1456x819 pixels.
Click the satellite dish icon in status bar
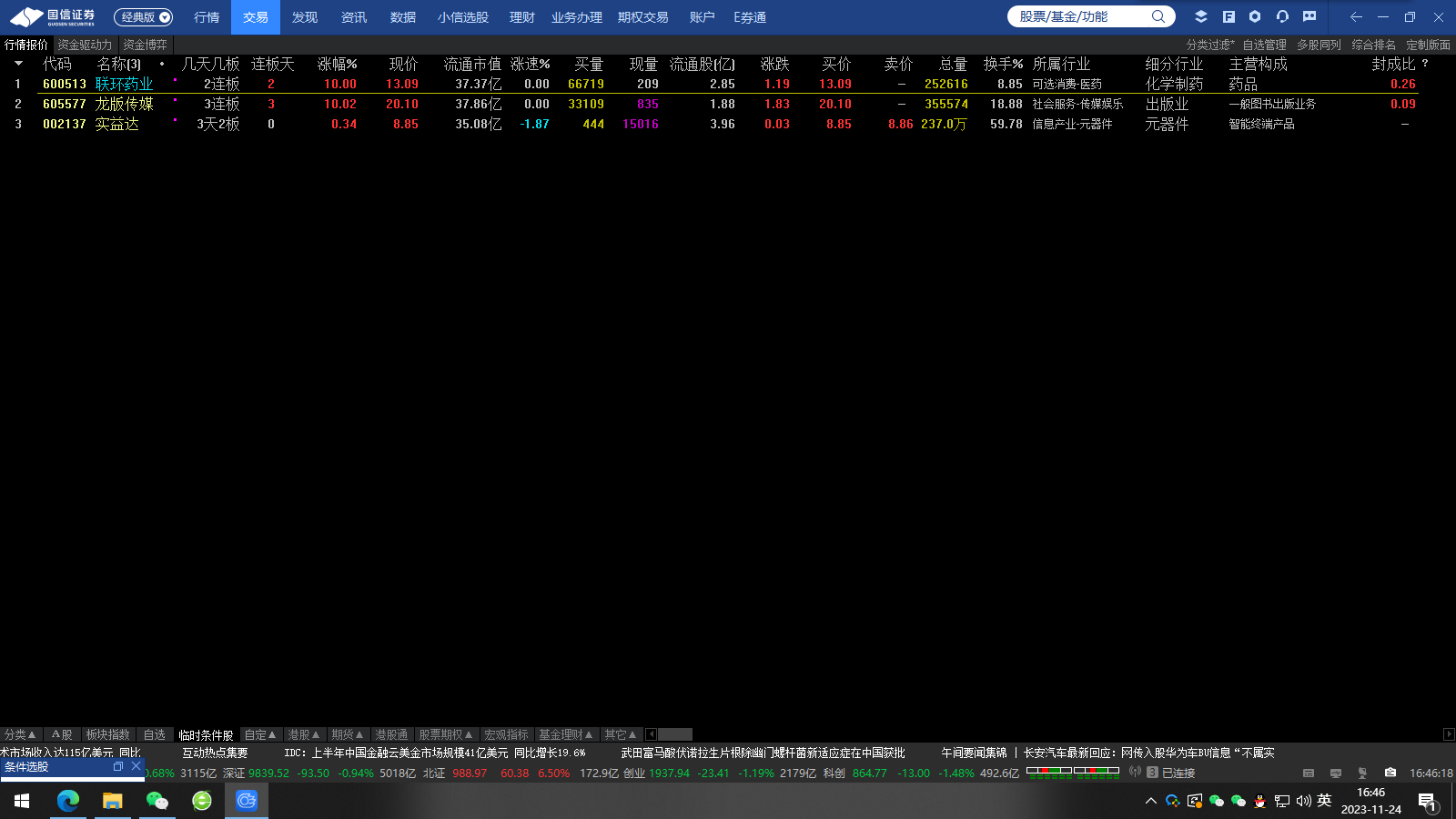(x=1362, y=773)
